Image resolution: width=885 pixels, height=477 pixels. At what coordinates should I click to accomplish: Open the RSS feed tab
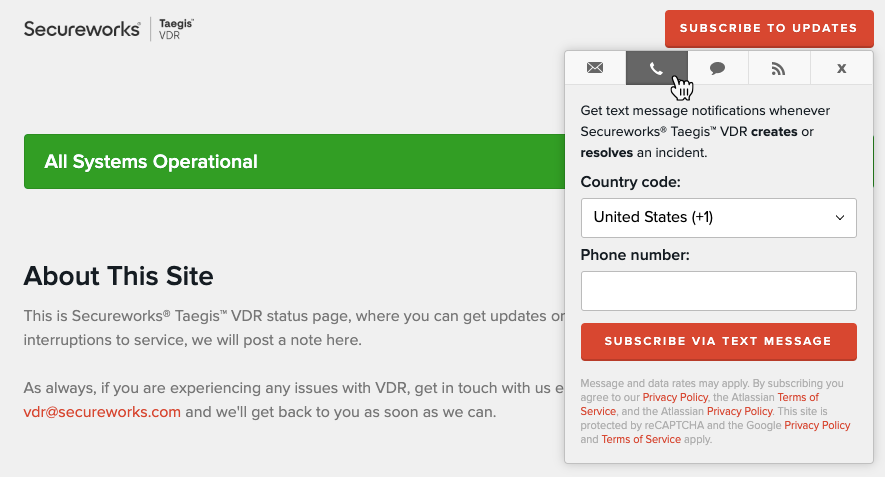click(x=779, y=68)
